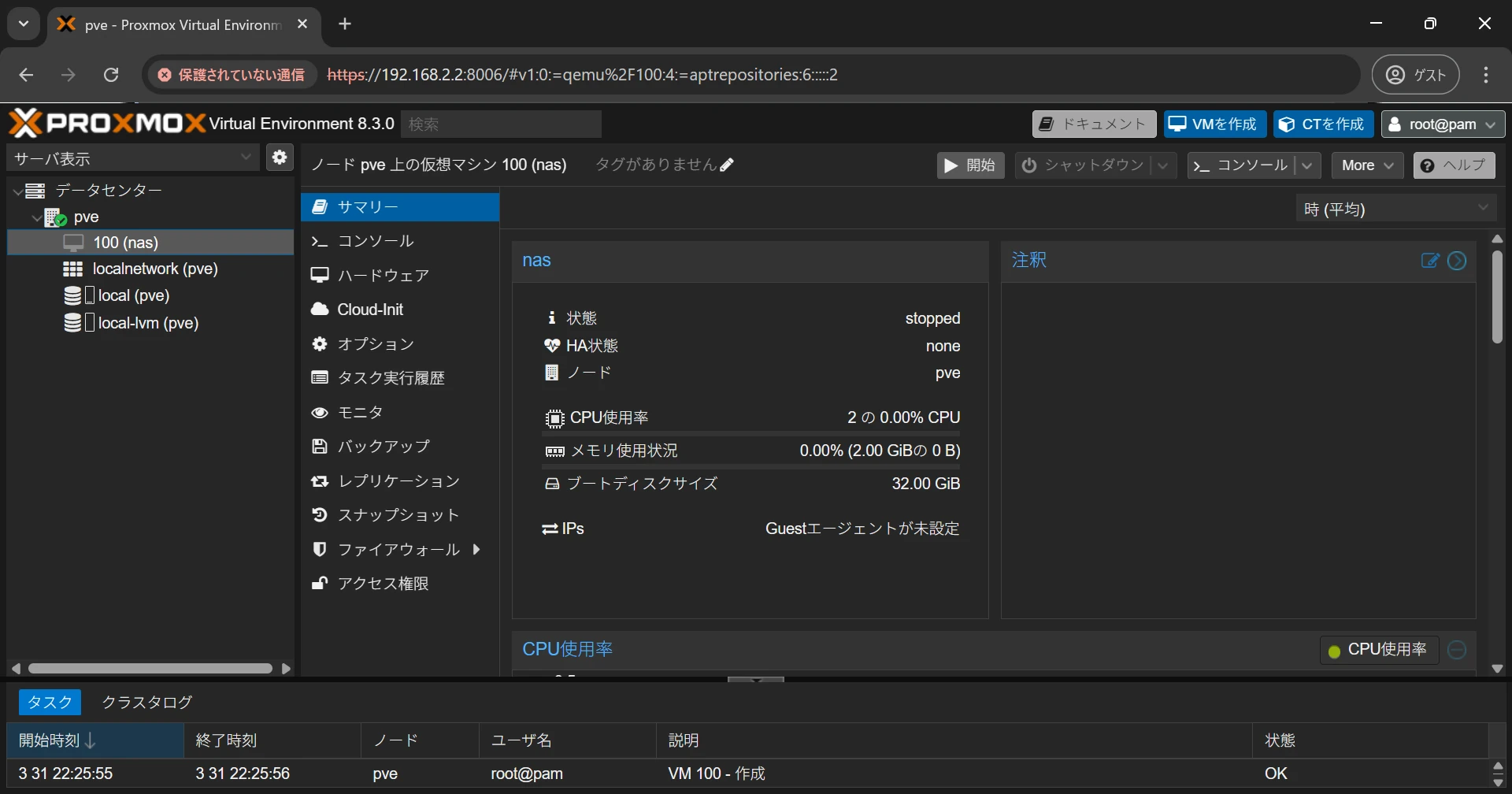Select local (pve) storage in the tree
Image resolution: width=1512 pixels, height=794 pixels.
point(150,296)
